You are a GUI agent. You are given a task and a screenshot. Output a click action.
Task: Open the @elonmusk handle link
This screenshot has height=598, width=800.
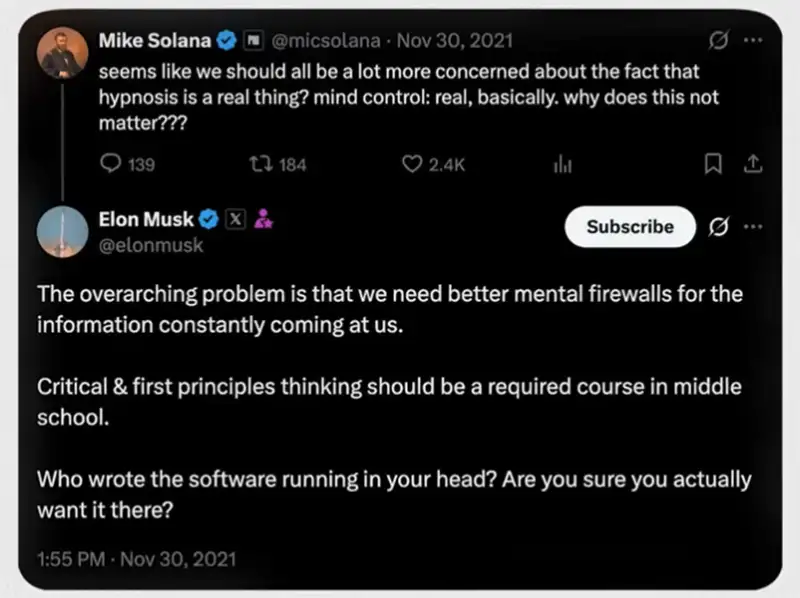tap(151, 244)
